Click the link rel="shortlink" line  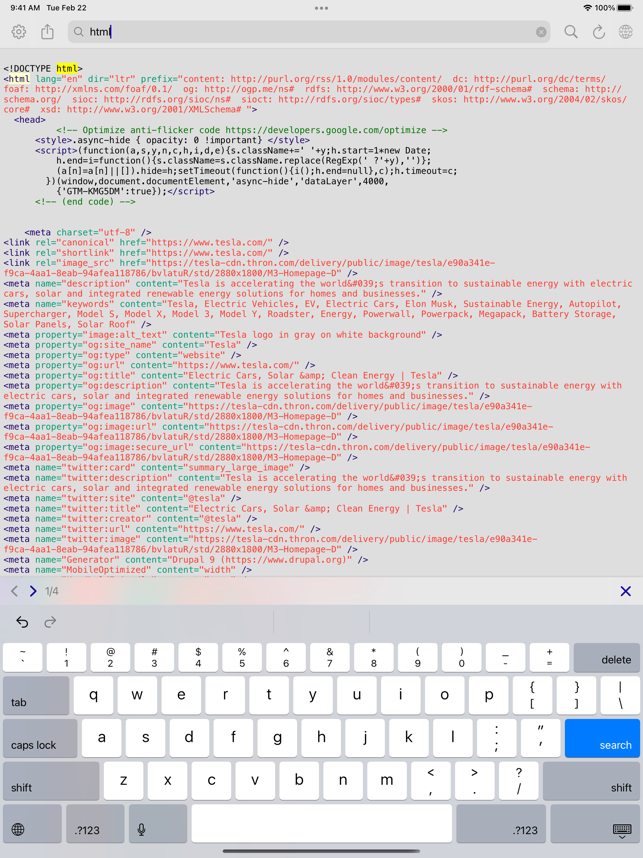146,253
